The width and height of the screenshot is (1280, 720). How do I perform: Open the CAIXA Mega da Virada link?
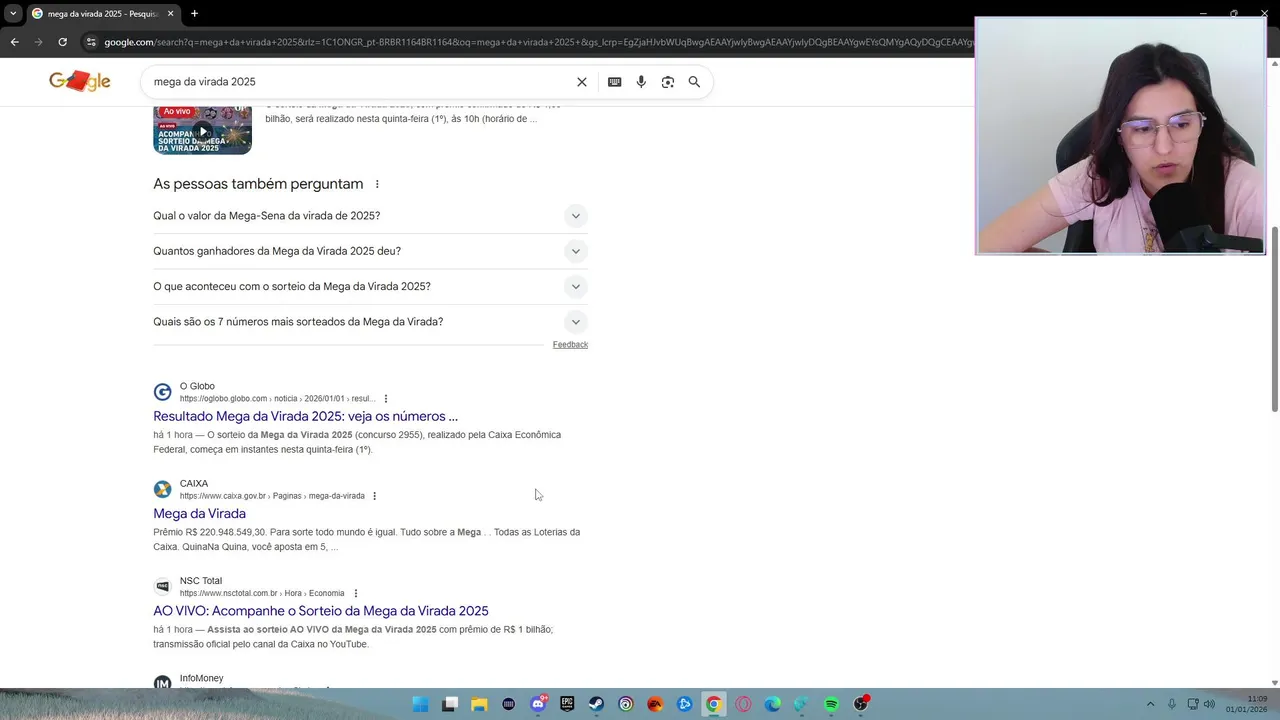[x=199, y=514]
